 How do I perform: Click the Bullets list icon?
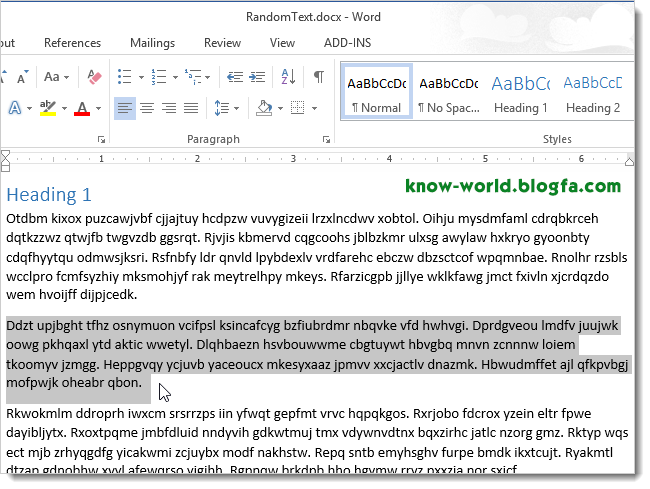tap(125, 77)
